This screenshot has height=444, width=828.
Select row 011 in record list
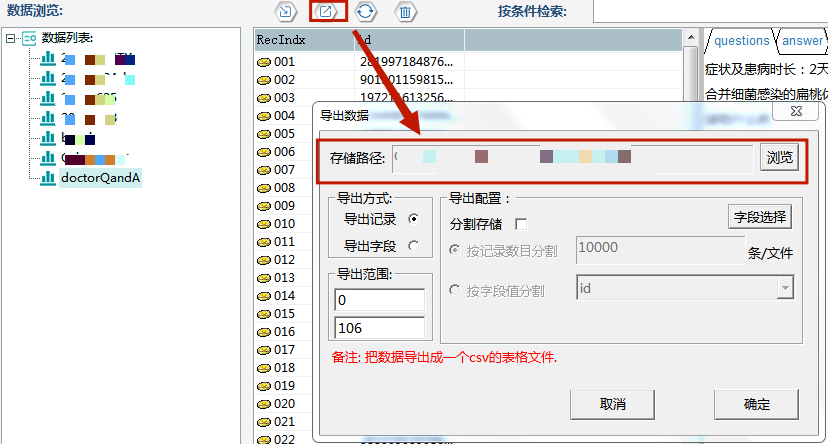[284, 241]
